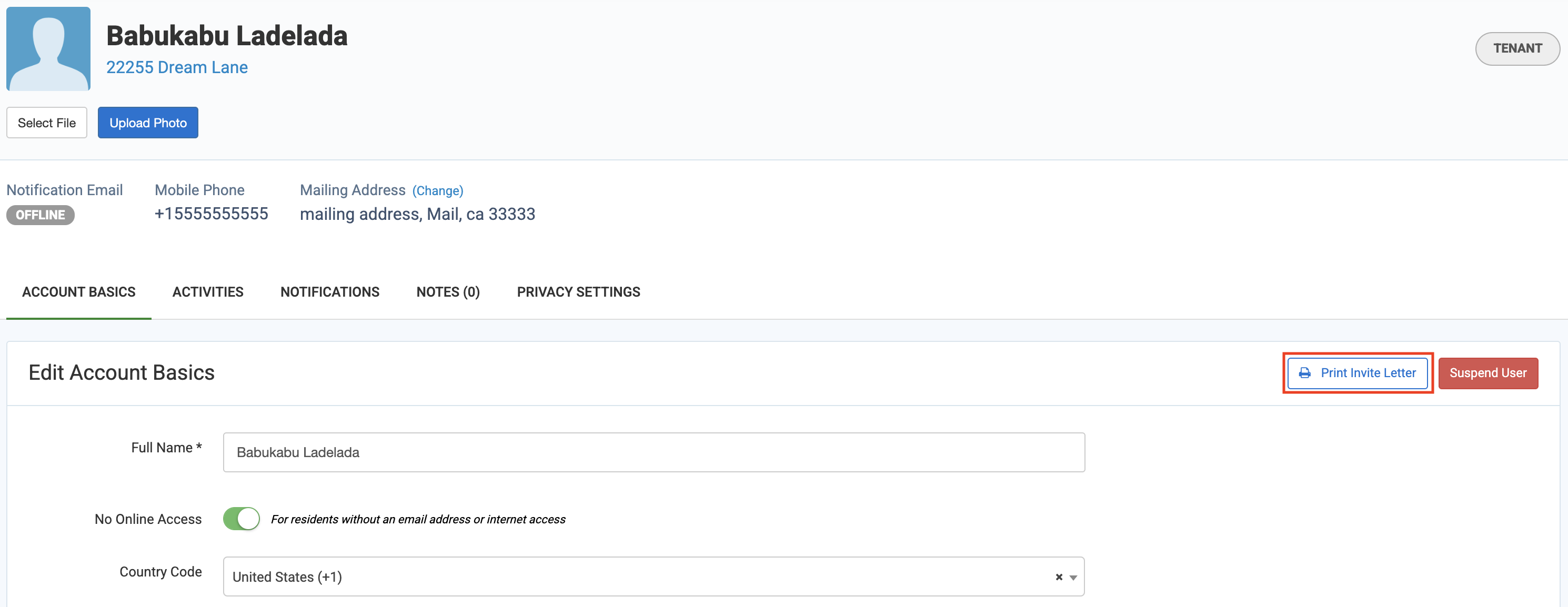Open the PRIVACY SETTINGS tab

pos(578,292)
